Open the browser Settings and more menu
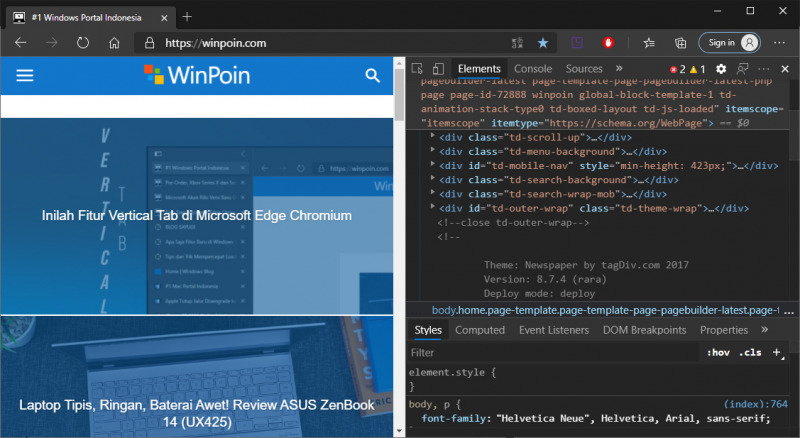The width and height of the screenshot is (800, 438). [x=779, y=43]
